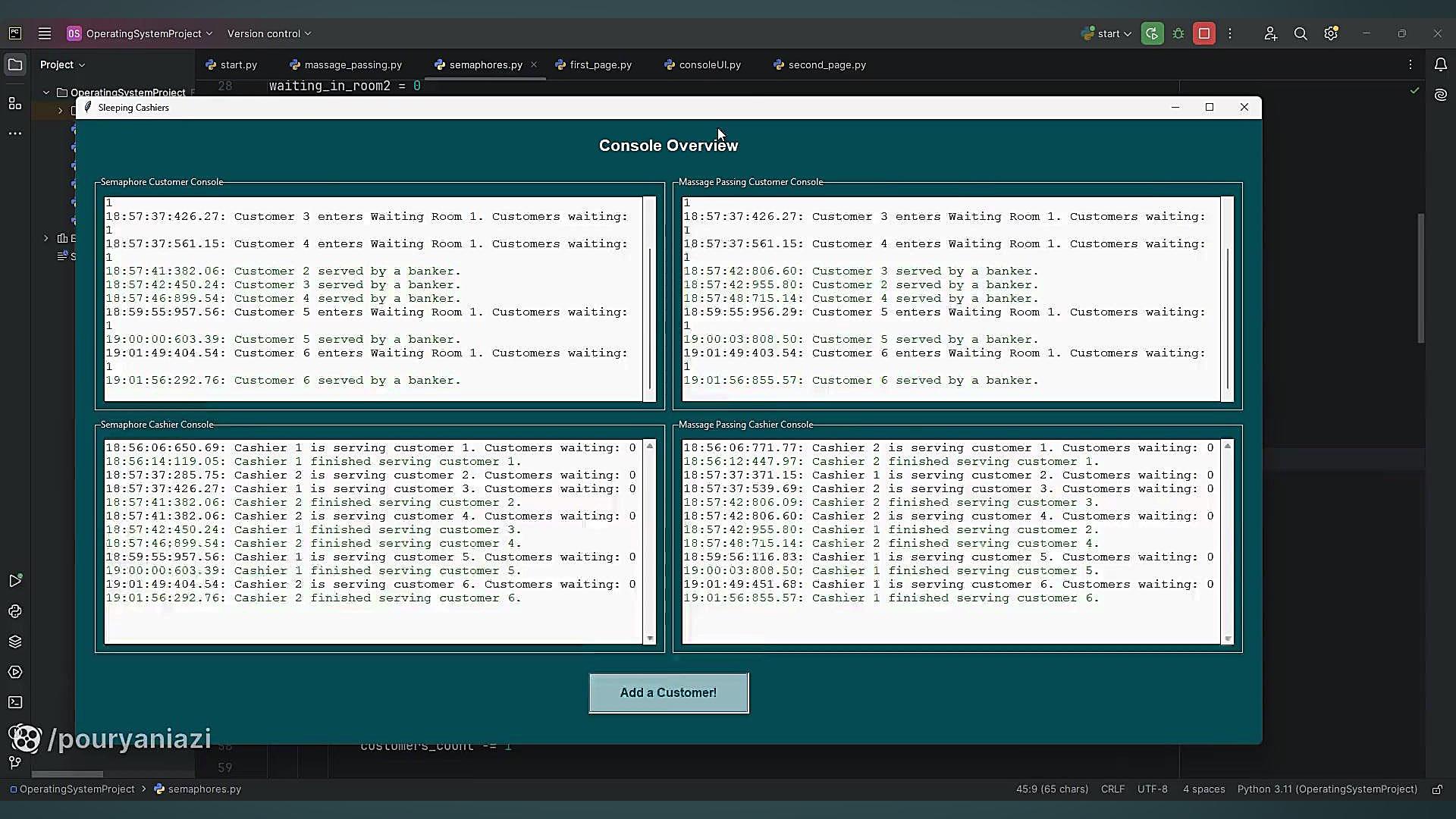
Task: Click the editor vertical scrollbar thumb
Action: (1421, 278)
